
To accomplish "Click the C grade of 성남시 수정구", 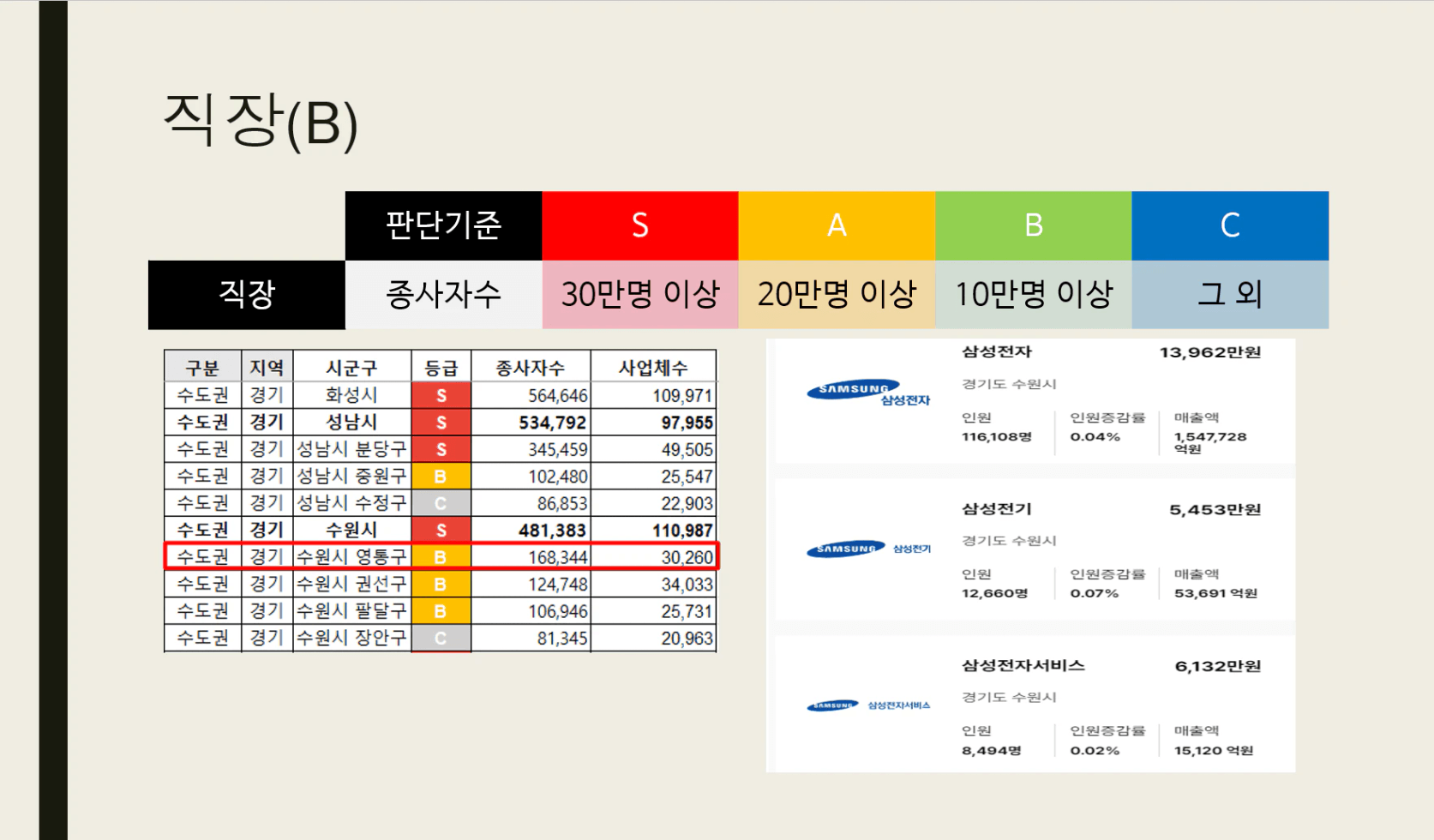I will coord(441,503).
